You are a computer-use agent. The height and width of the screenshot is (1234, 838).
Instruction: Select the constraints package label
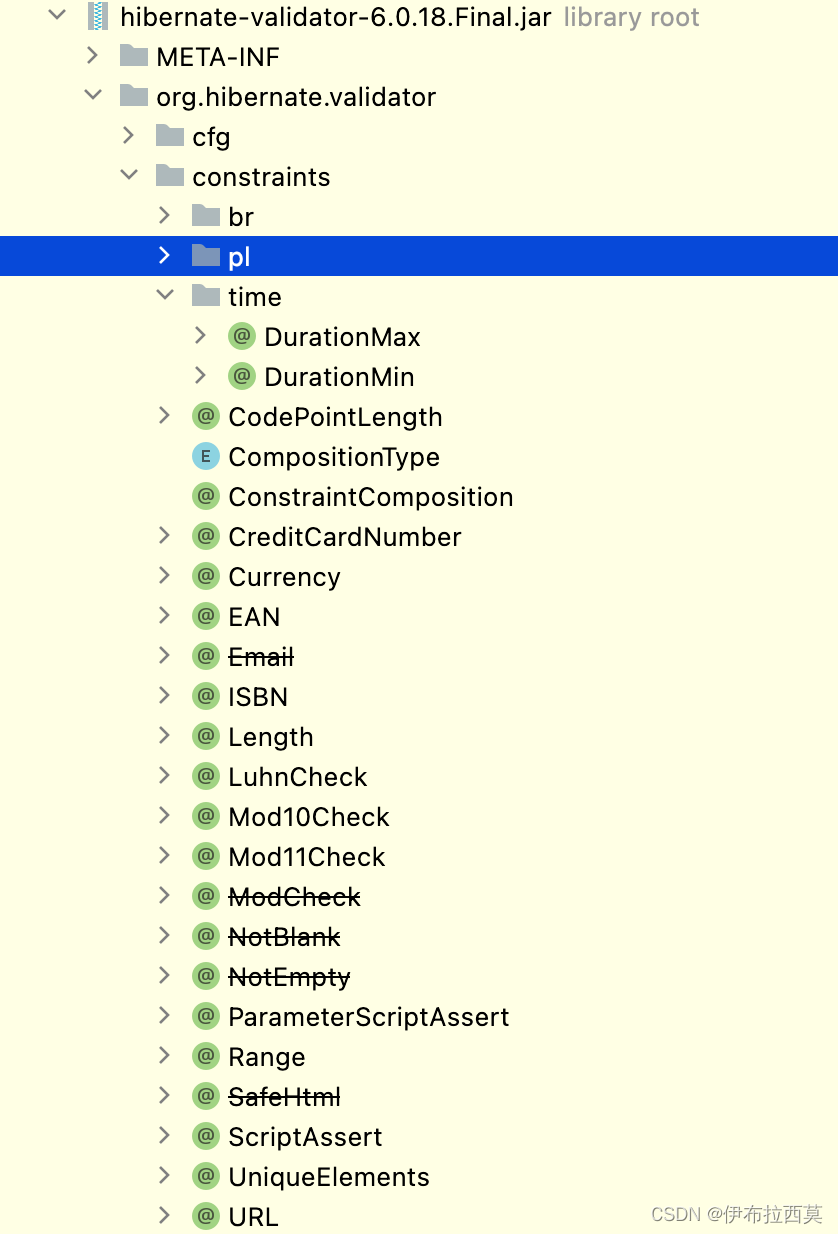point(261,177)
